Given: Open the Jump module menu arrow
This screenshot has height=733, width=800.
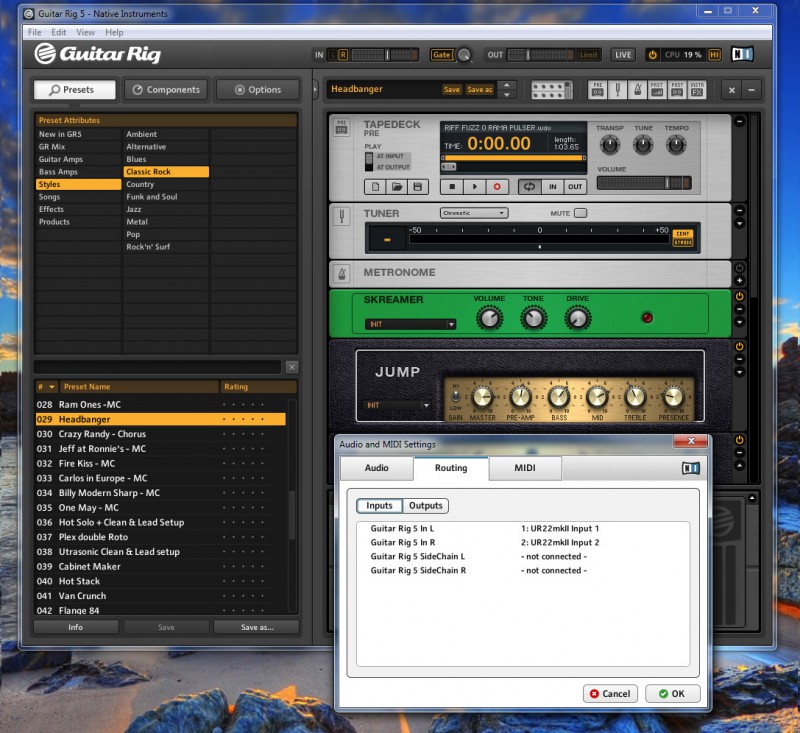Looking at the screenshot, I should (739, 372).
